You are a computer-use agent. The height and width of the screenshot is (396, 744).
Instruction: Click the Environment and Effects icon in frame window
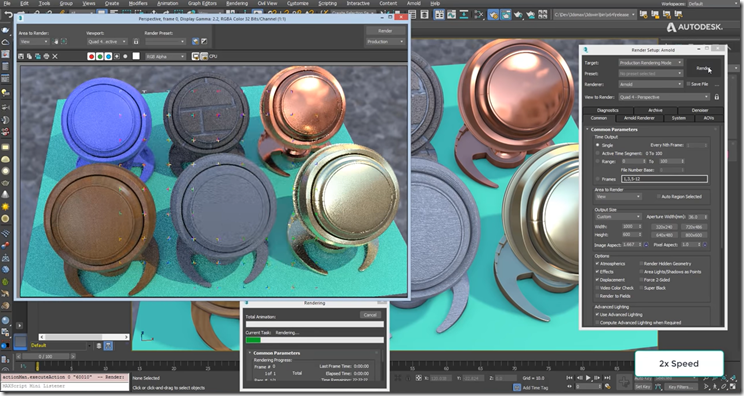click(204, 42)
